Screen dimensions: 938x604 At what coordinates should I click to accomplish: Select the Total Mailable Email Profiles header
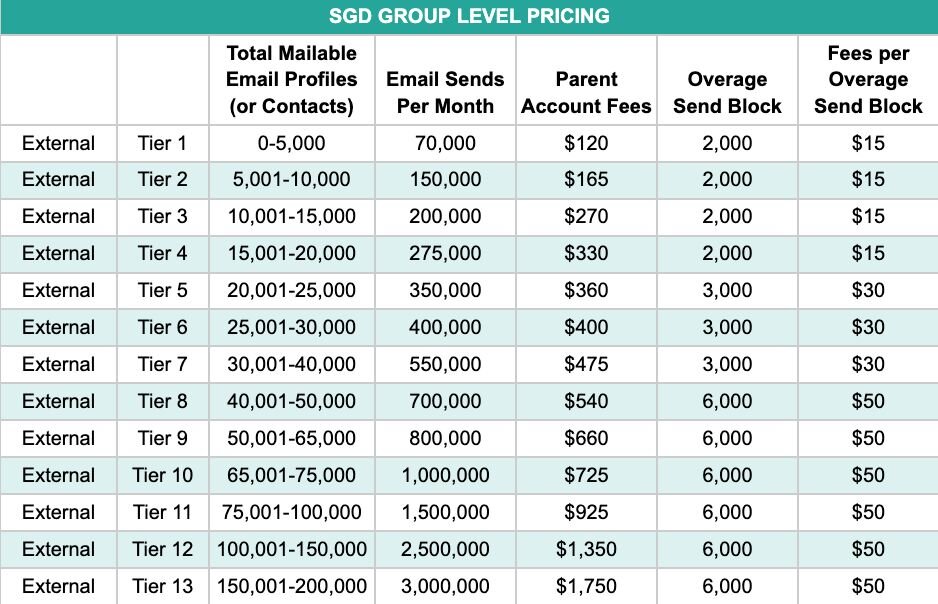point(292,80)
